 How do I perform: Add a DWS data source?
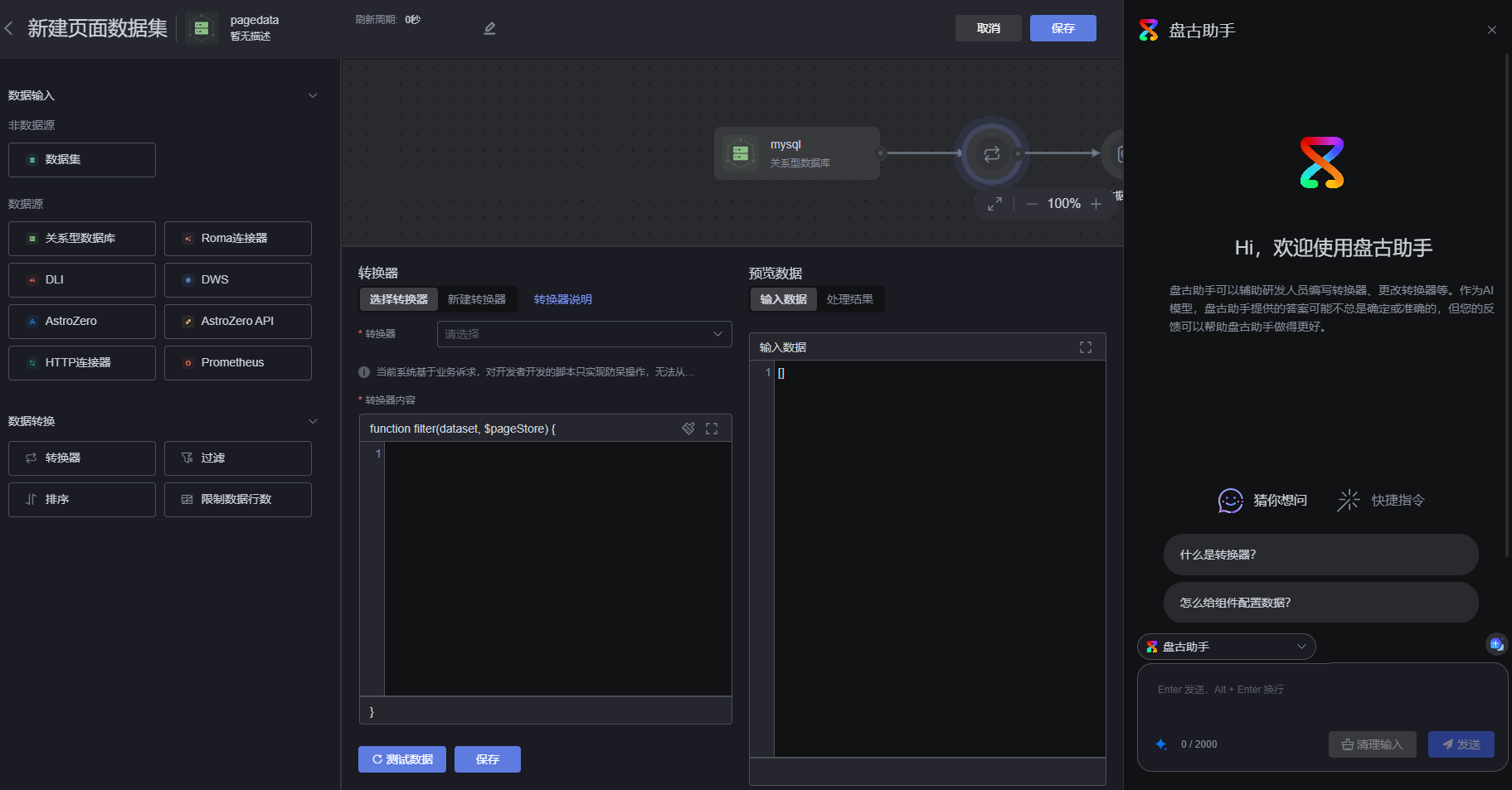coord(238,280)
